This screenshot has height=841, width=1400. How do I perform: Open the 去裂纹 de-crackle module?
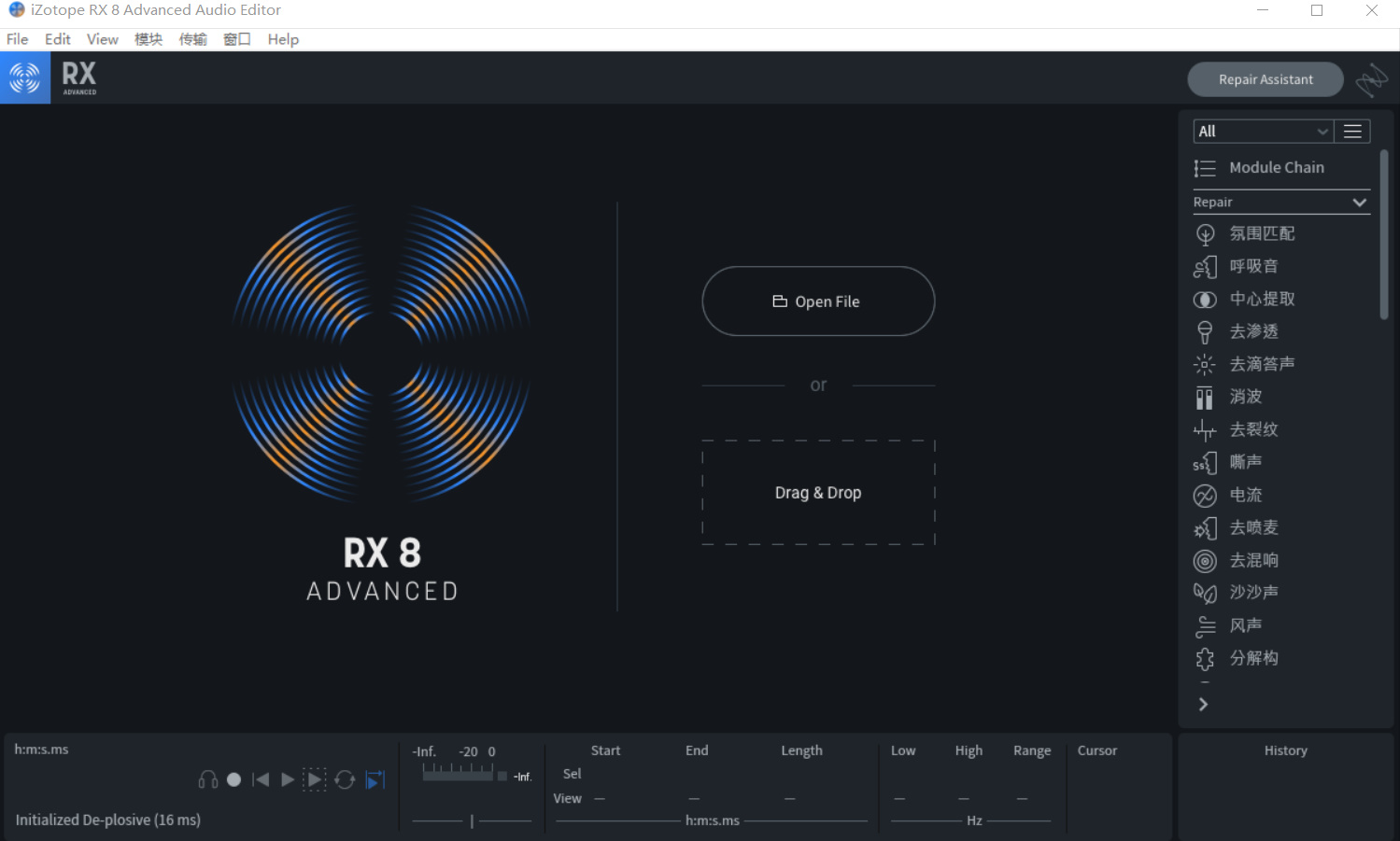click(x=1236, y=429)
